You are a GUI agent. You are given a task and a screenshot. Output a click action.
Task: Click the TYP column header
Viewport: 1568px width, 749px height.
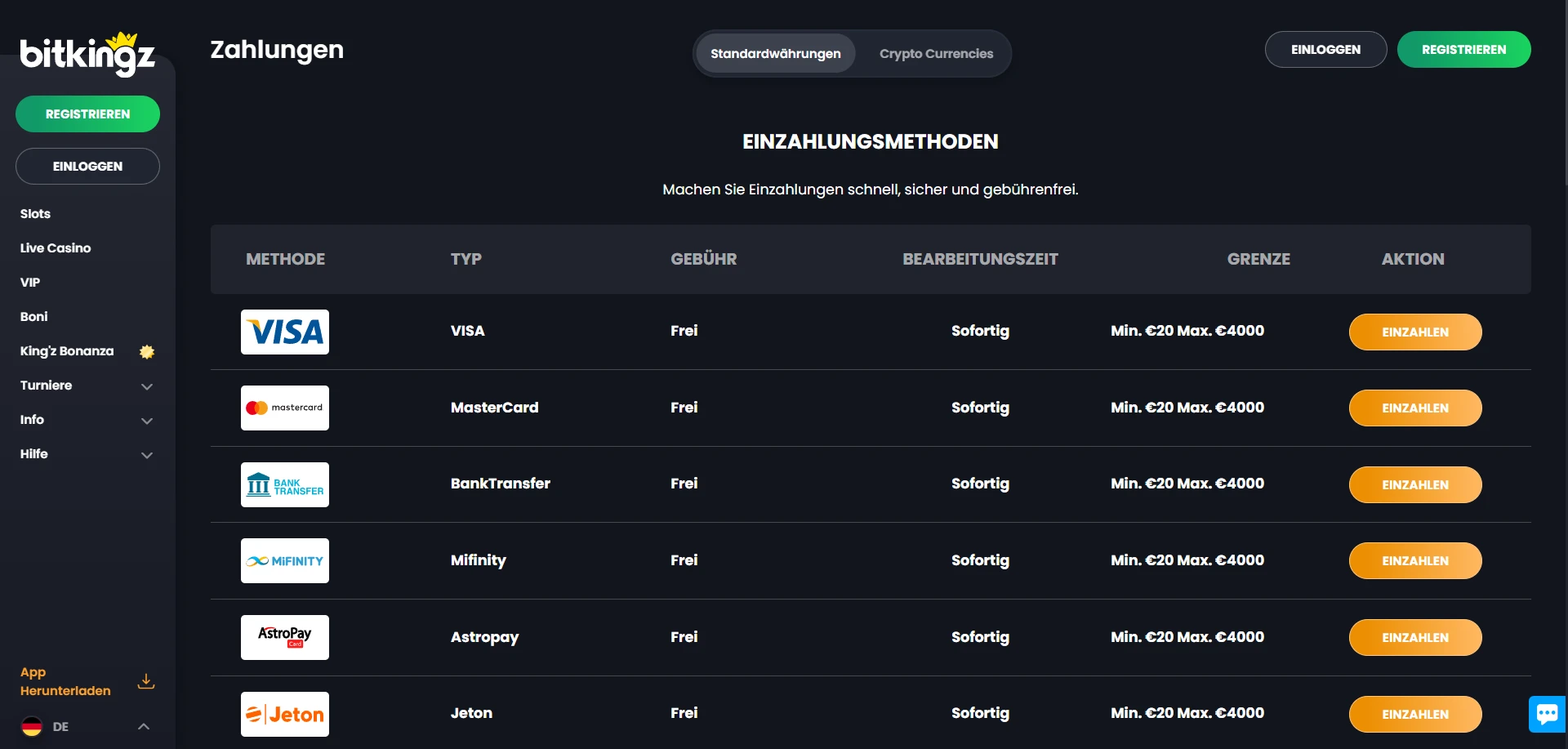click(465, 259)
